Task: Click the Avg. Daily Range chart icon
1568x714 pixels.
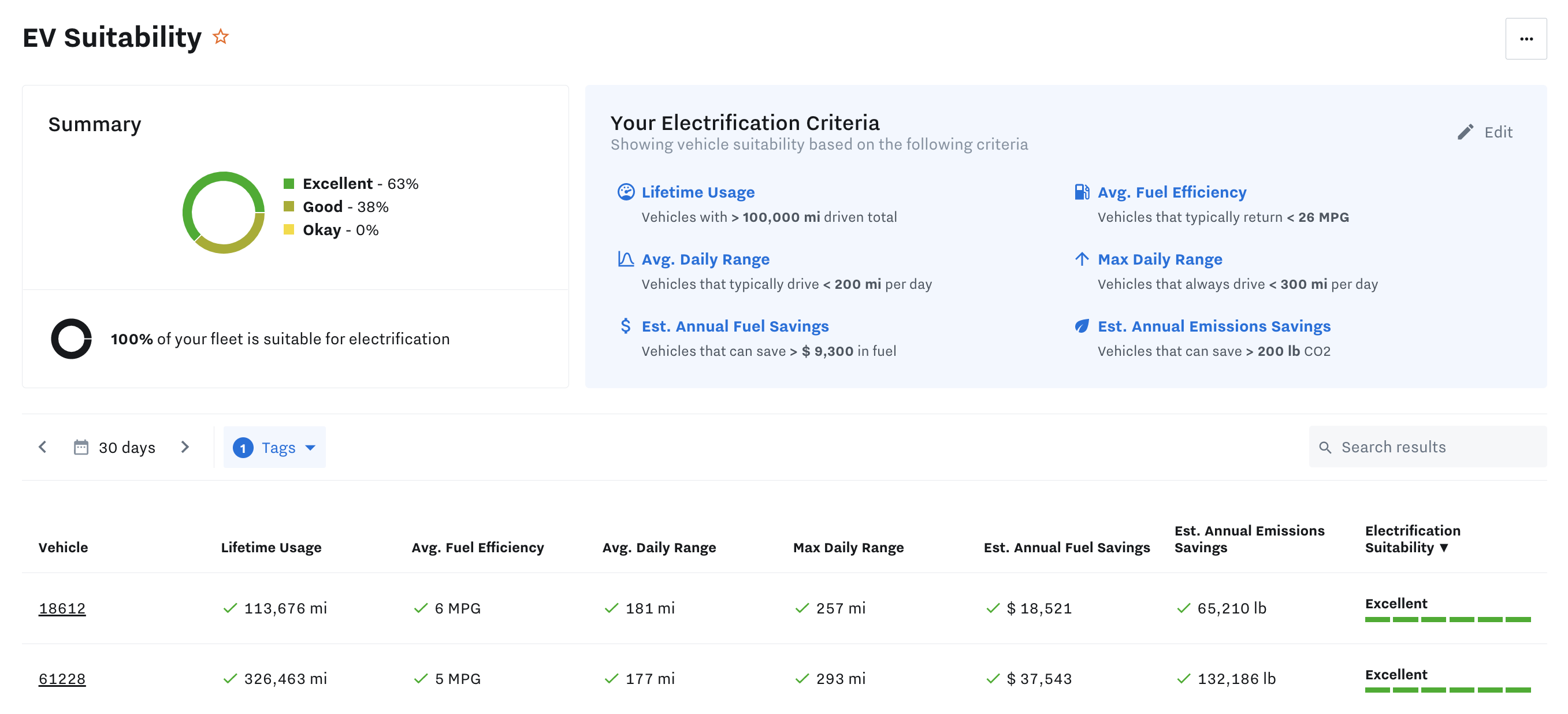Action: click(x=626, y=259)
